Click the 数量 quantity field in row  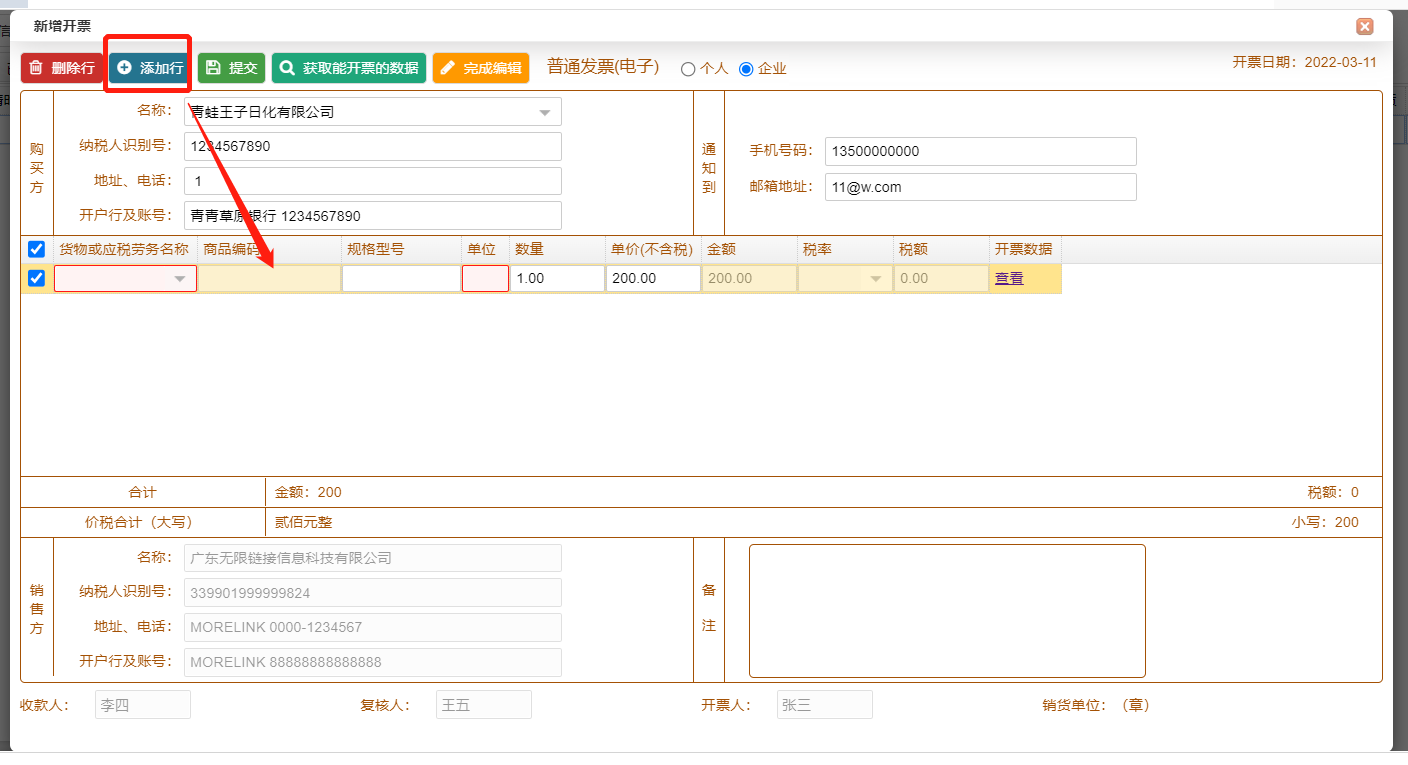tap(557, 278)
